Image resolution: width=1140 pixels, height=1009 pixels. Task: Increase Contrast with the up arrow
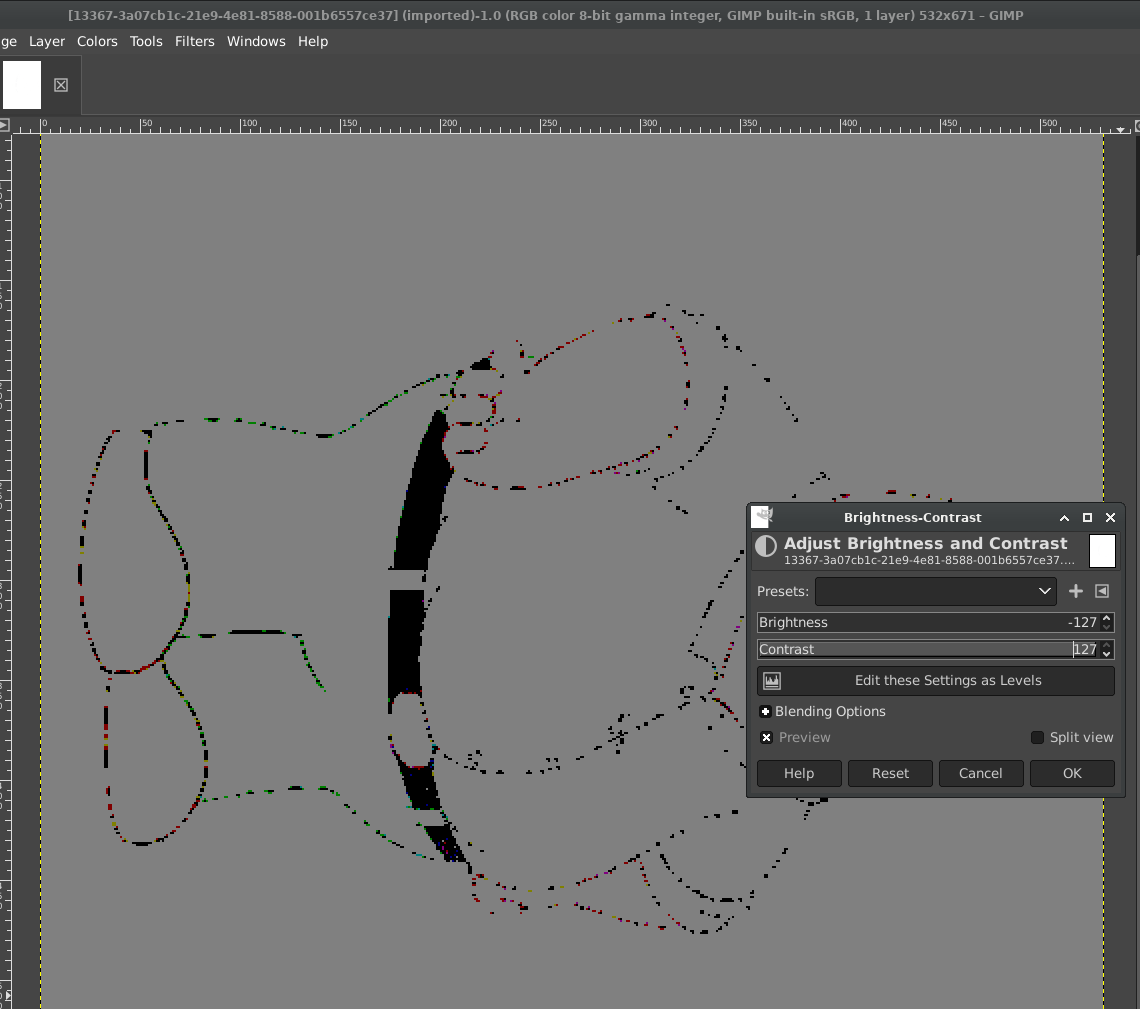(x=1107, y=645)
